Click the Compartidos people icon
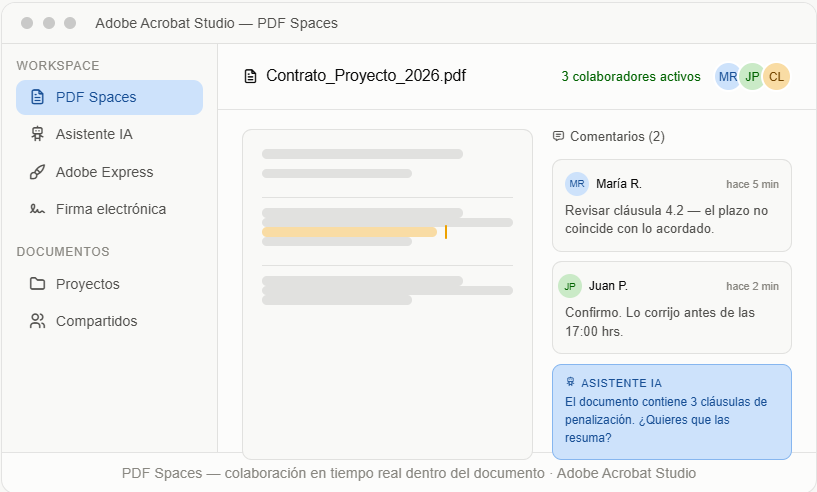817x492 pixels. click(37, 321)
